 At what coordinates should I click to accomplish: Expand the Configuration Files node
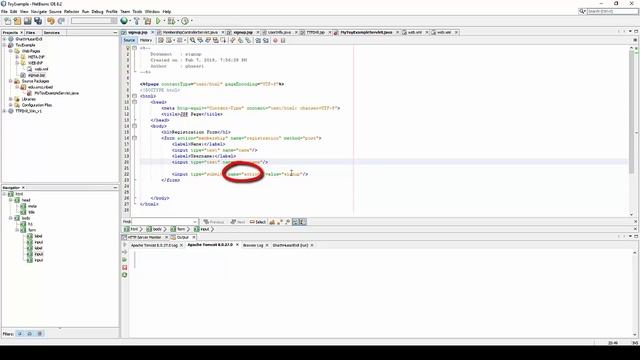point(11,105)
